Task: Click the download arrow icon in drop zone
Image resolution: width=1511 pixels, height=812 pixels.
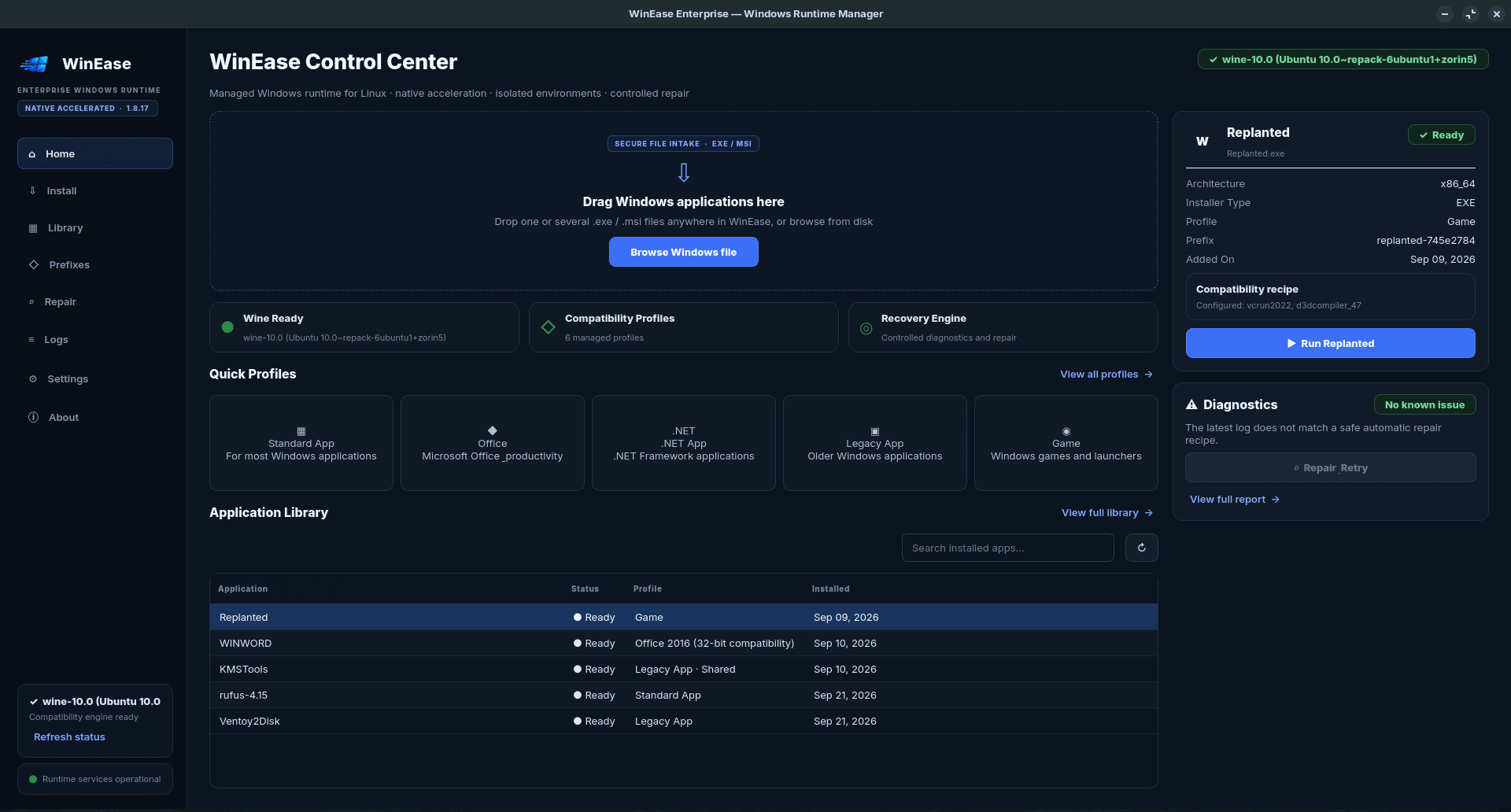Action: click(x=684, y=172)
